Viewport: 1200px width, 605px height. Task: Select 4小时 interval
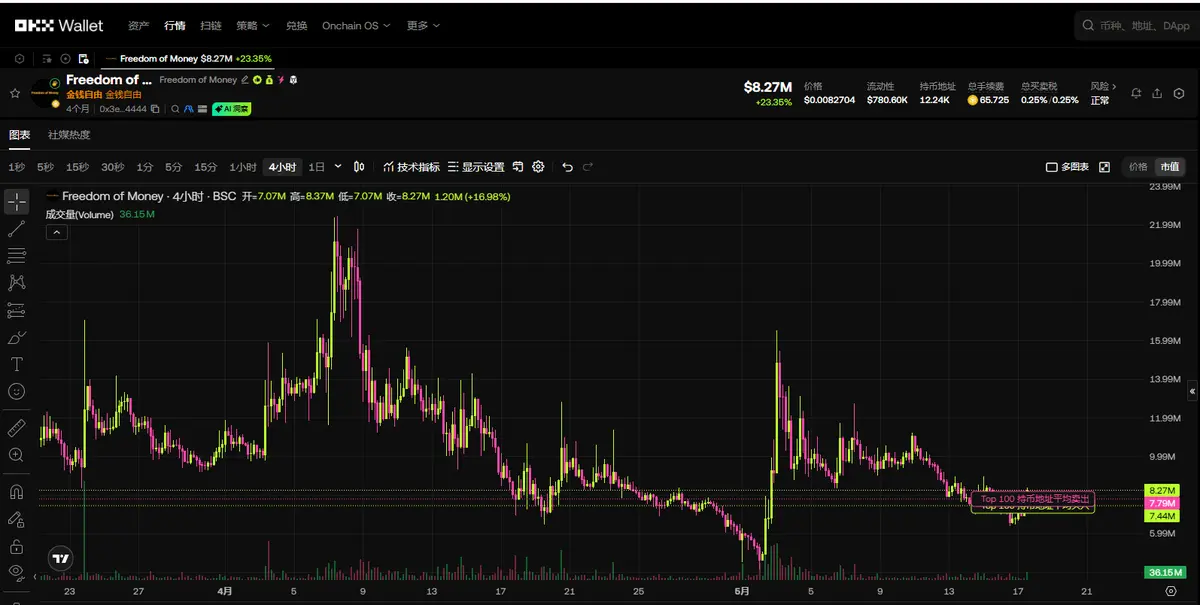point(282,167)
